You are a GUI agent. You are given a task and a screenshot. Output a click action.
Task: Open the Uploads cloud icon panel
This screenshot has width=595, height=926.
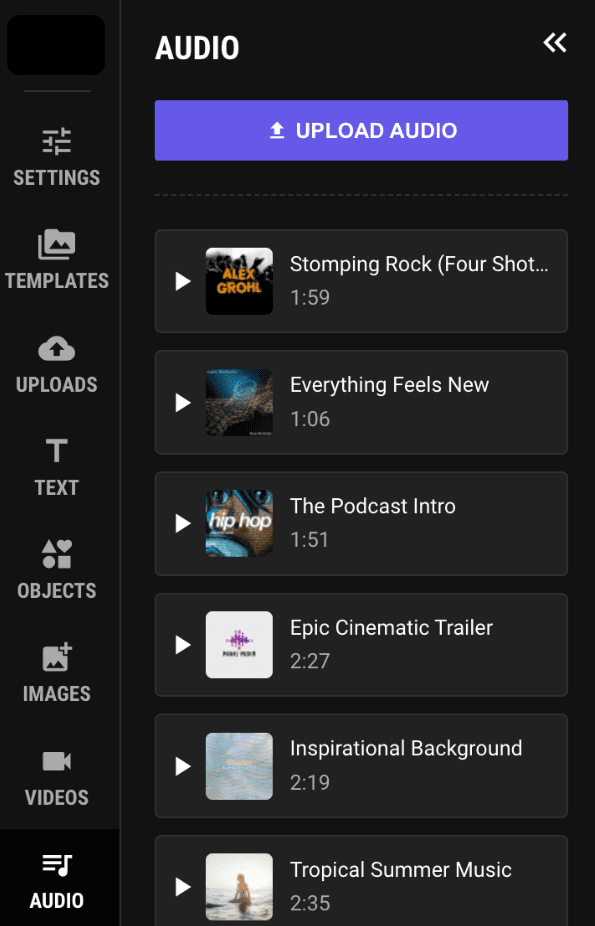tap(57, 364)
